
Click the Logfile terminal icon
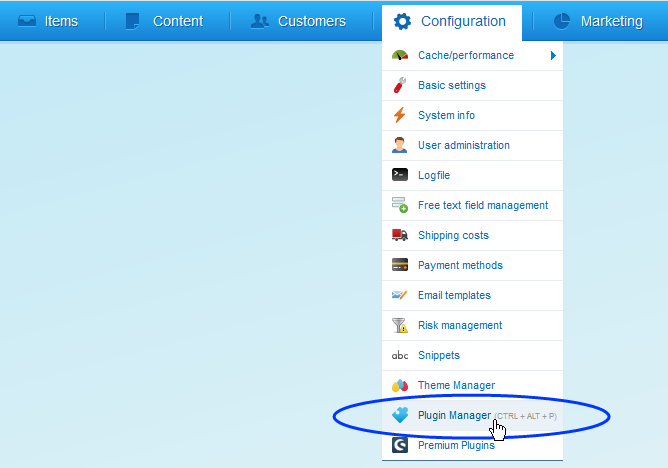400,175
